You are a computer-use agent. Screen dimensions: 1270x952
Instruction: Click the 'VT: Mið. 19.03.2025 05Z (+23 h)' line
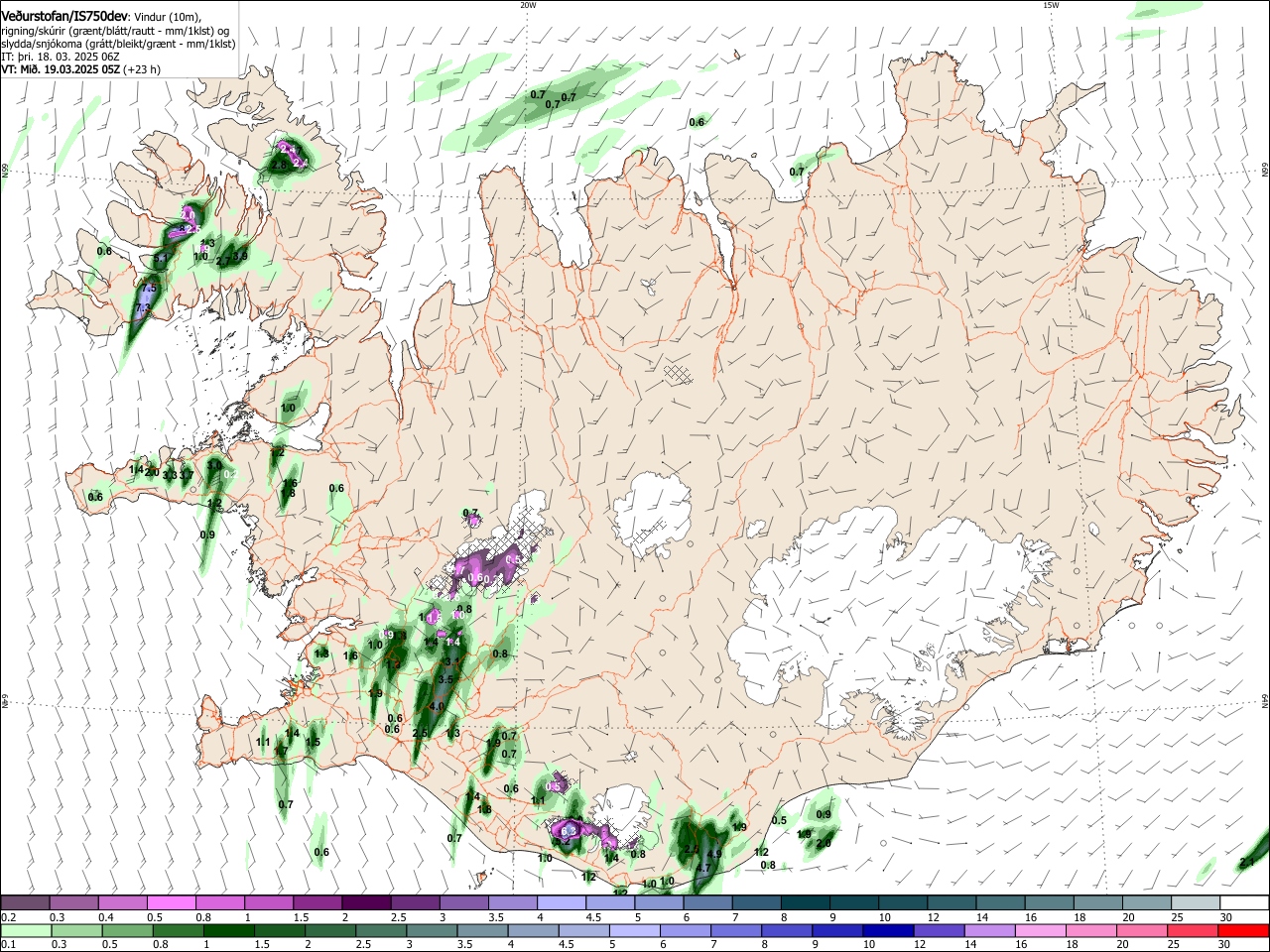tap(80, 69)
